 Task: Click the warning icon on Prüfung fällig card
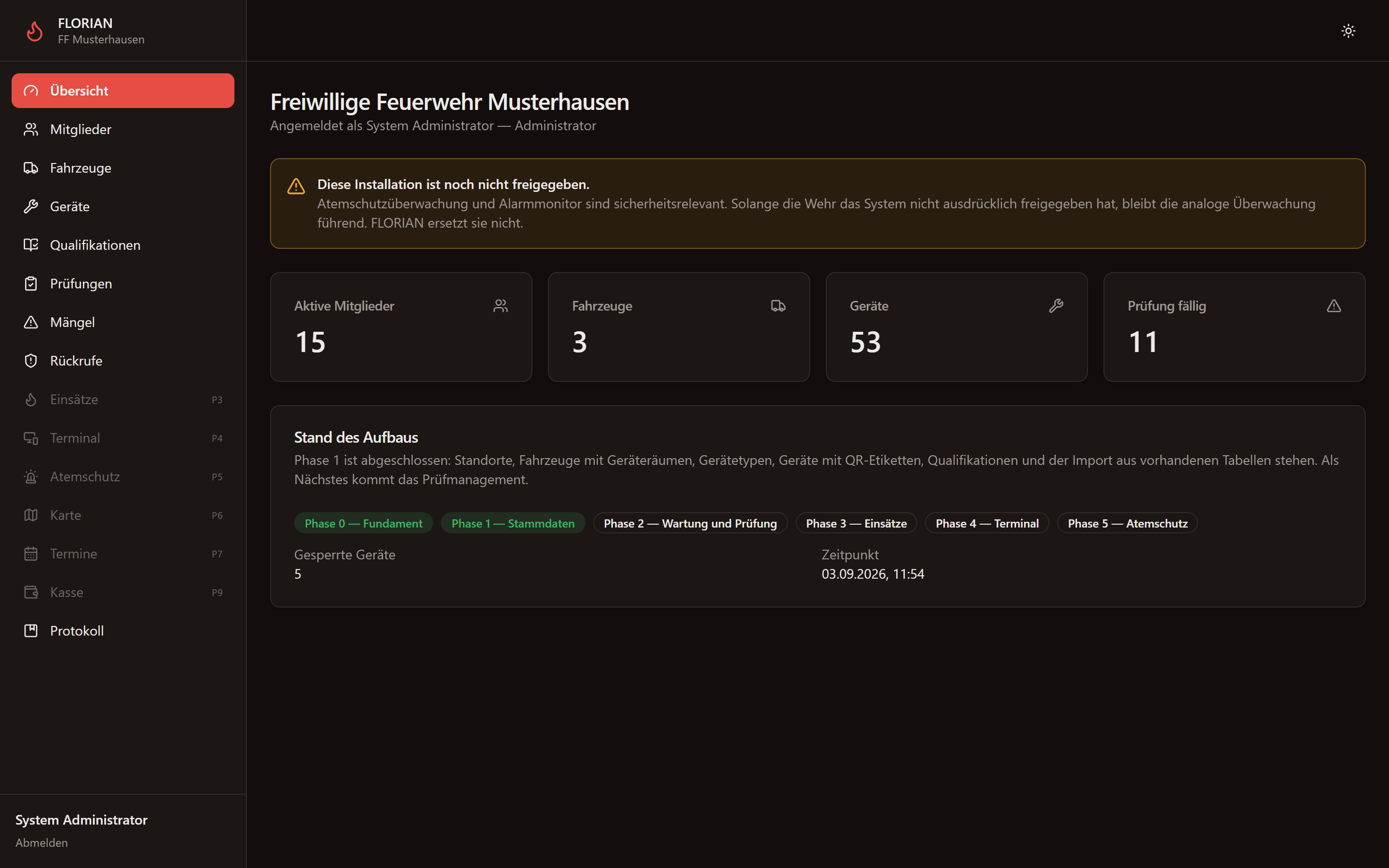1334,306
